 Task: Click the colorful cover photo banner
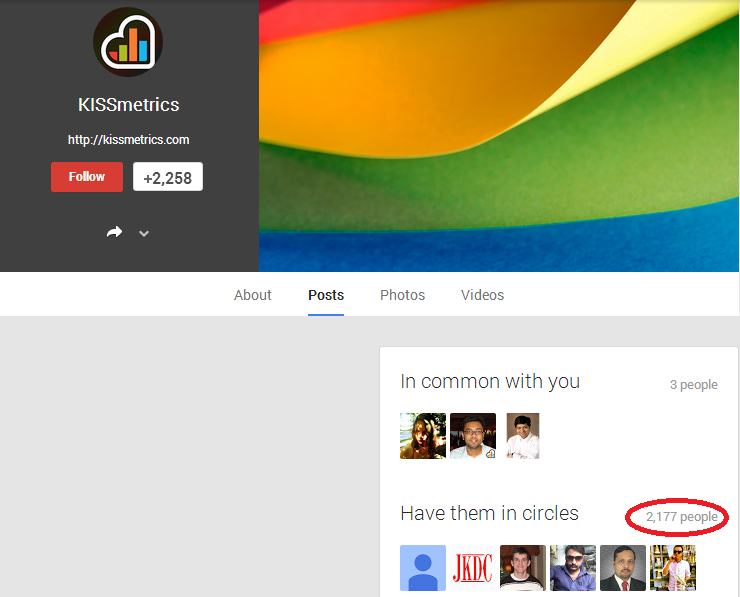pos(499,135)
